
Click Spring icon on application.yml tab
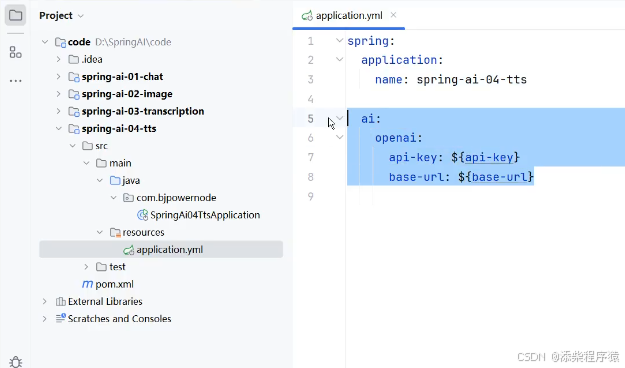point(307,16)
